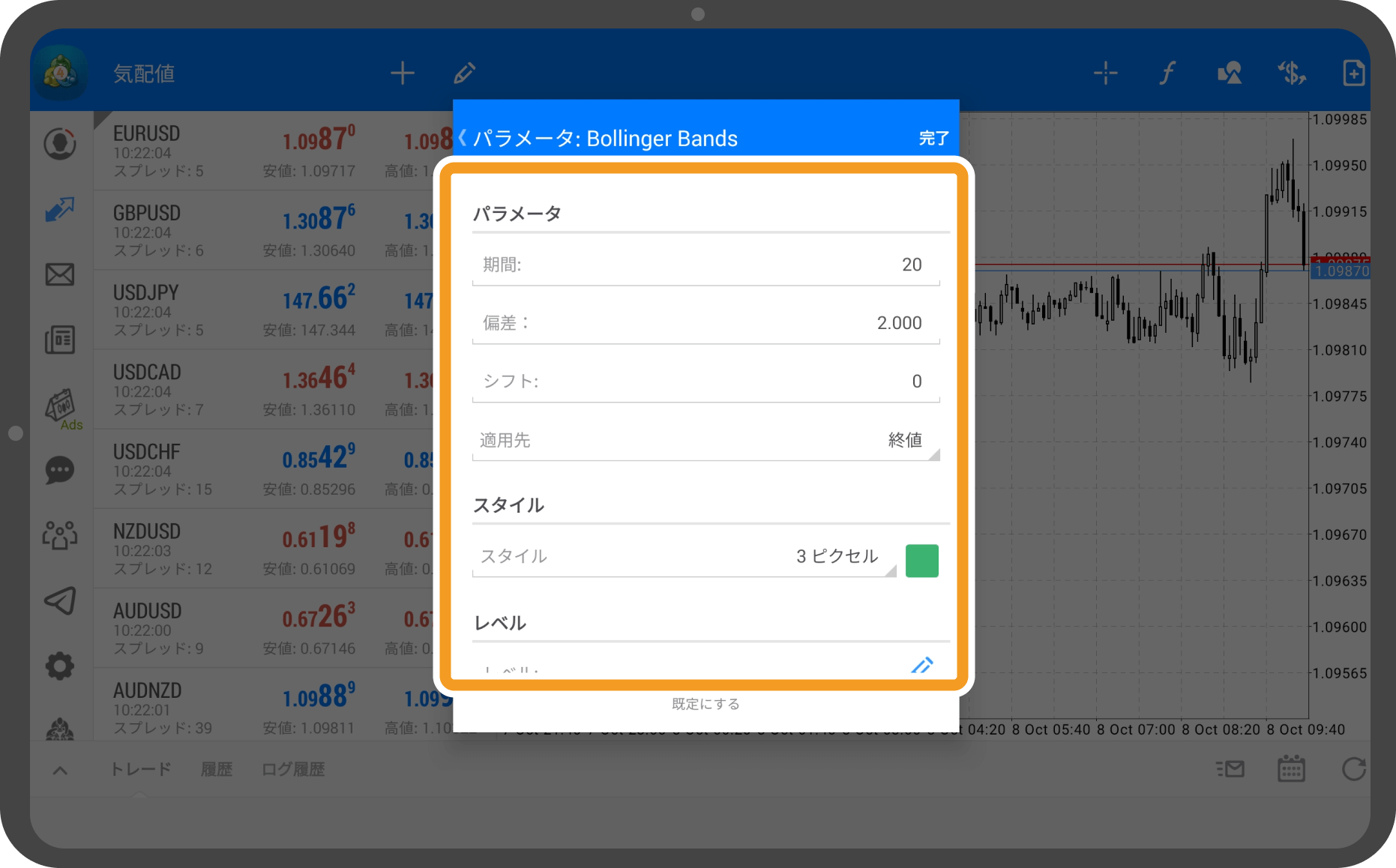The image size is (1396, 868).
Task: Tap the MetaTrader app logo
Action: pyautogui.click(x=60, y=73)
